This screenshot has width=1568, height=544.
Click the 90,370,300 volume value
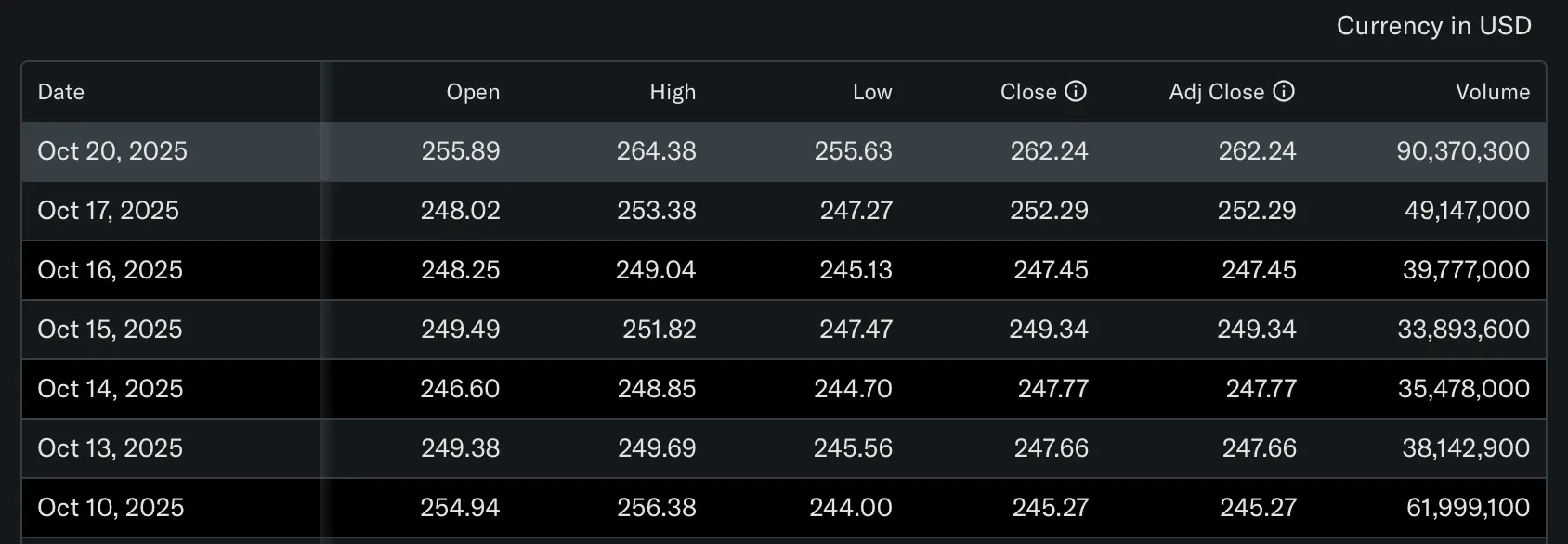pos(1463,151)
